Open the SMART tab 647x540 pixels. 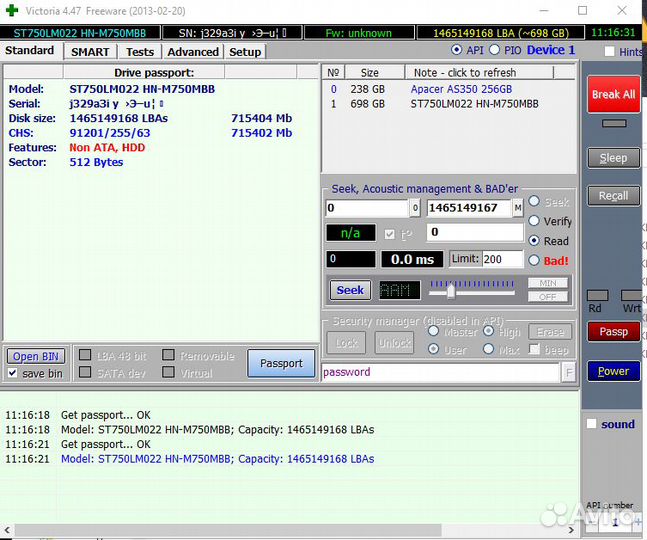tap(90, 52)
